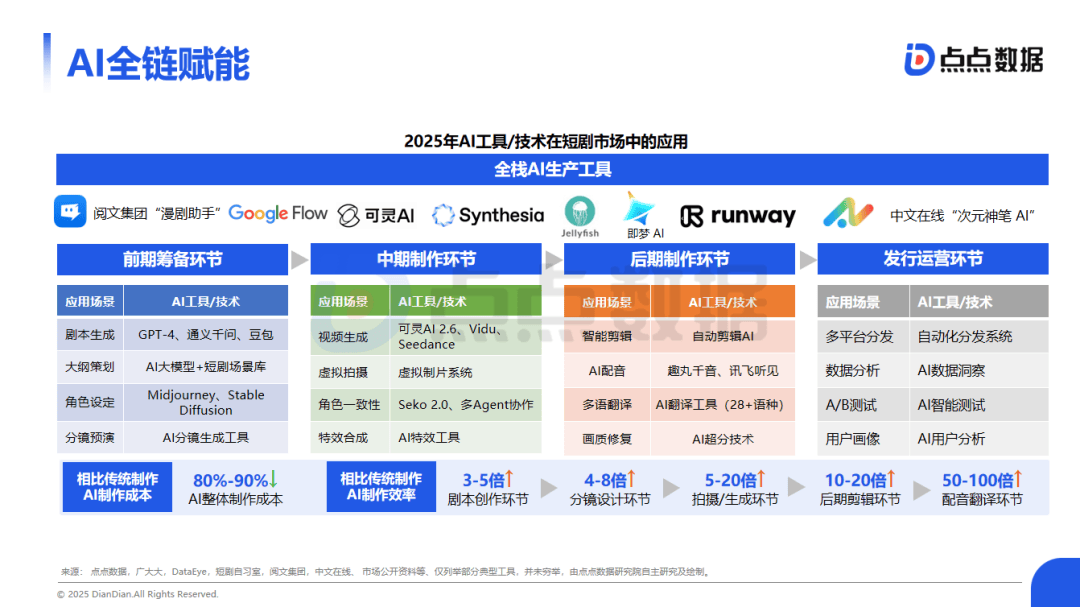Select the 发行运营环节 header
The image size is (1080, 607).
point(932,260)
